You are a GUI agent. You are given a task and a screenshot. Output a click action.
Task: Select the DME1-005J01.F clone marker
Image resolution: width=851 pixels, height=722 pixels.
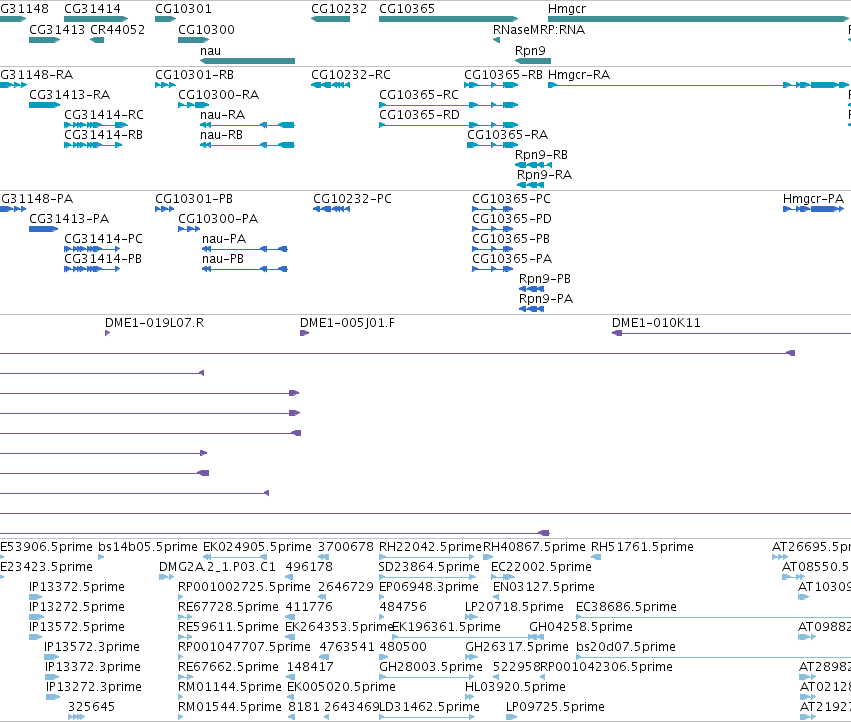304,333
